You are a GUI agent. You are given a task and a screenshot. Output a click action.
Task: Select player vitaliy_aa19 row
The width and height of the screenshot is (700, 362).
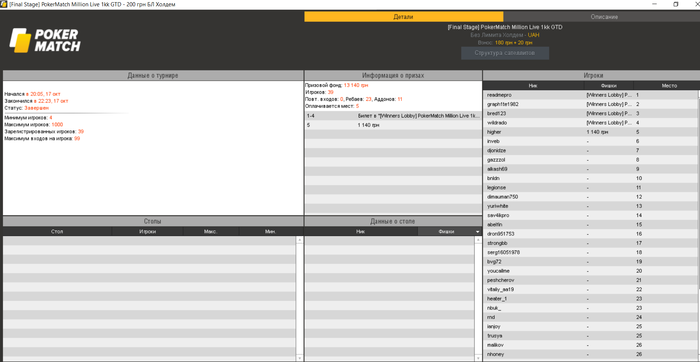click(589, 289)
